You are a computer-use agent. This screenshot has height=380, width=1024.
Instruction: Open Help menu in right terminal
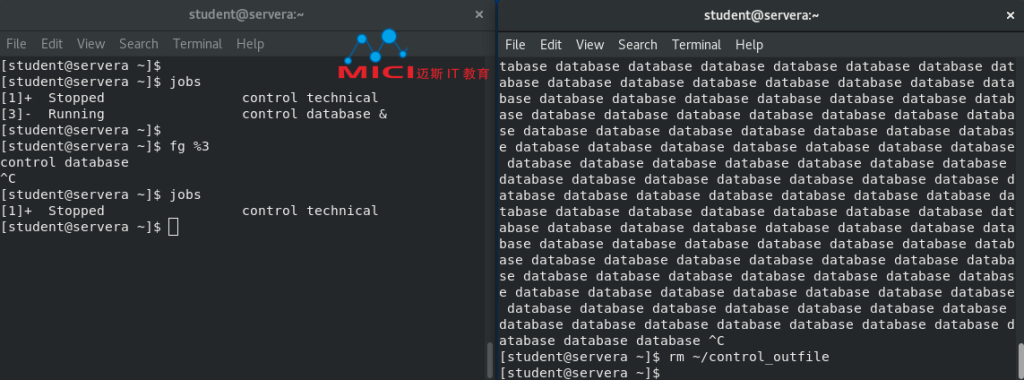tap(749, 44)
